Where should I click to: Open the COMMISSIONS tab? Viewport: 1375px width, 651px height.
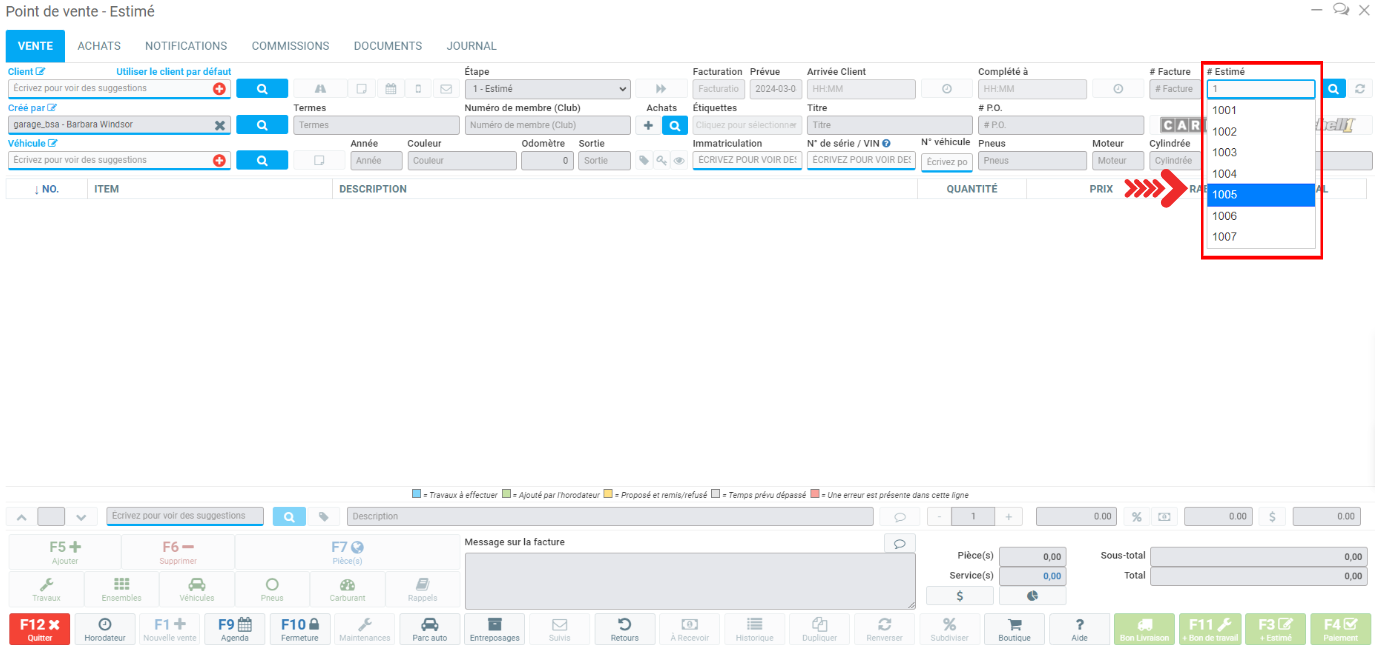(290, 46)
